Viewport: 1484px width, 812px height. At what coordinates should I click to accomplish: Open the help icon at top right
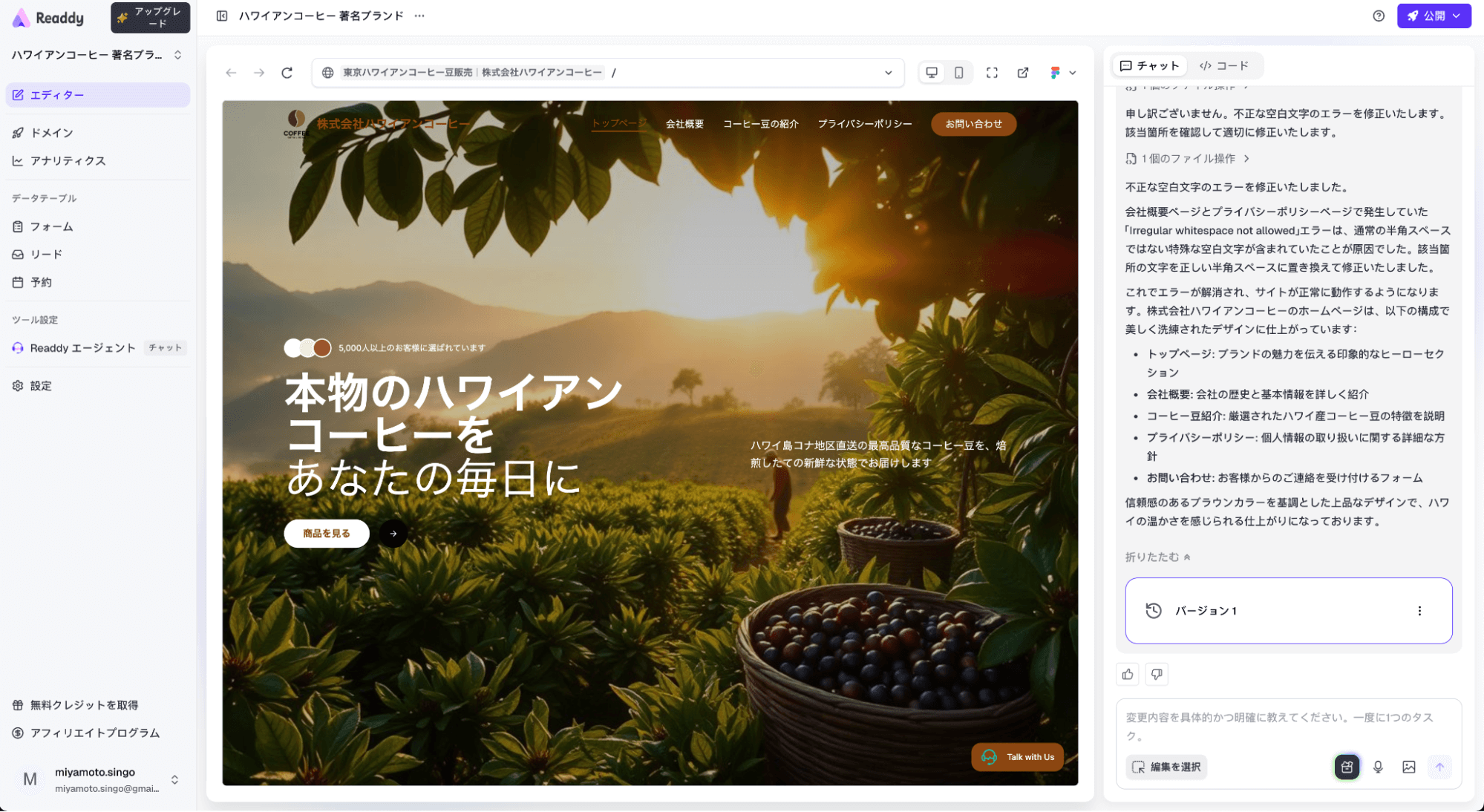(x=1378, y=15)
